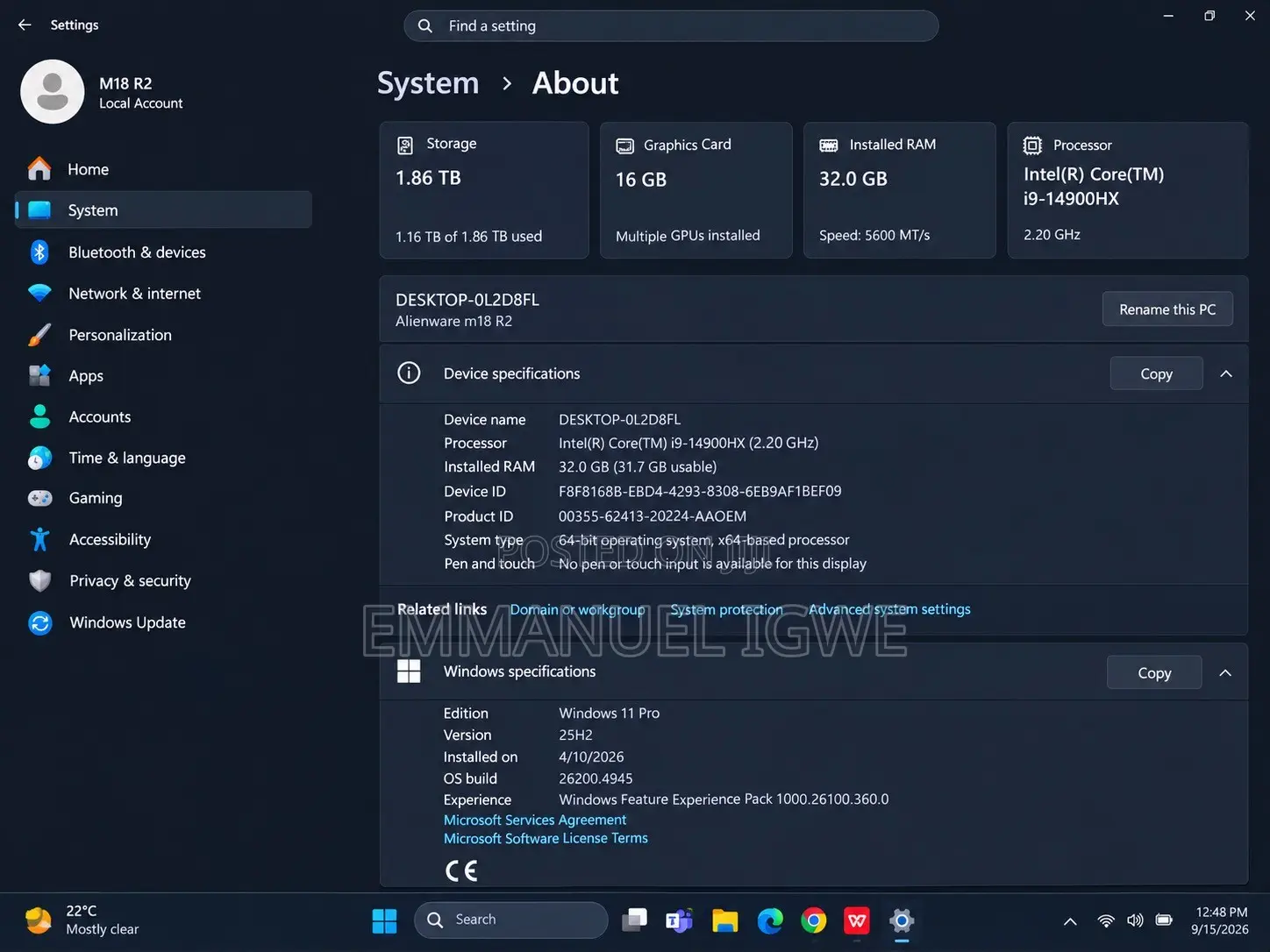The image size is (1270, 952).
Task: Open Home in the sidebar
Action: pyautogui.click(x=163, y=169)
